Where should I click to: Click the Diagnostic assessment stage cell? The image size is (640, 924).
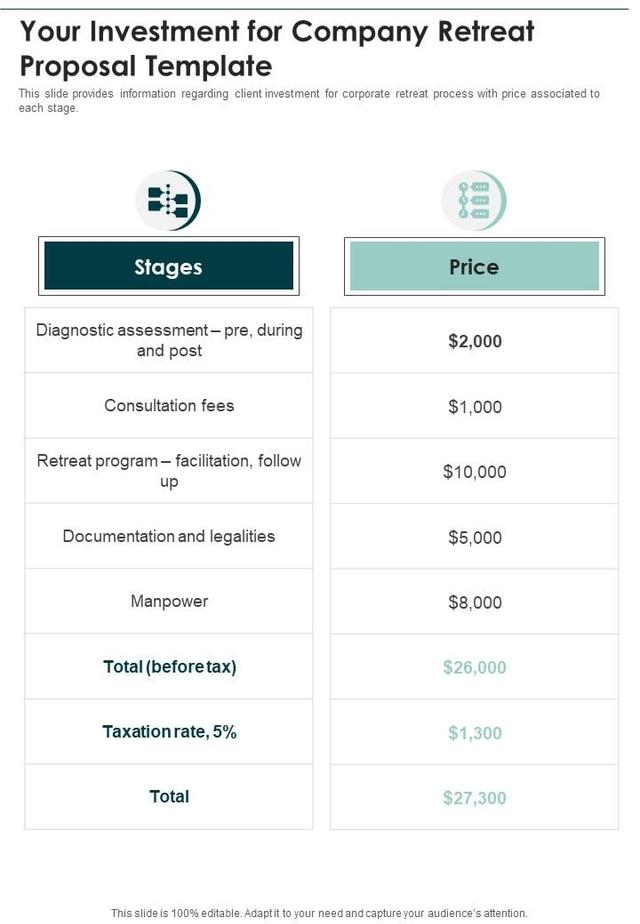click(169, 340)
